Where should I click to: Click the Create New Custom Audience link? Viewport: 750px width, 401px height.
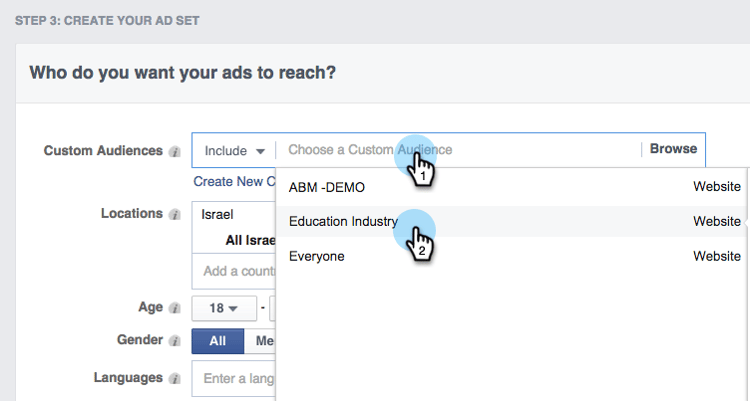(x=234, y=181)
